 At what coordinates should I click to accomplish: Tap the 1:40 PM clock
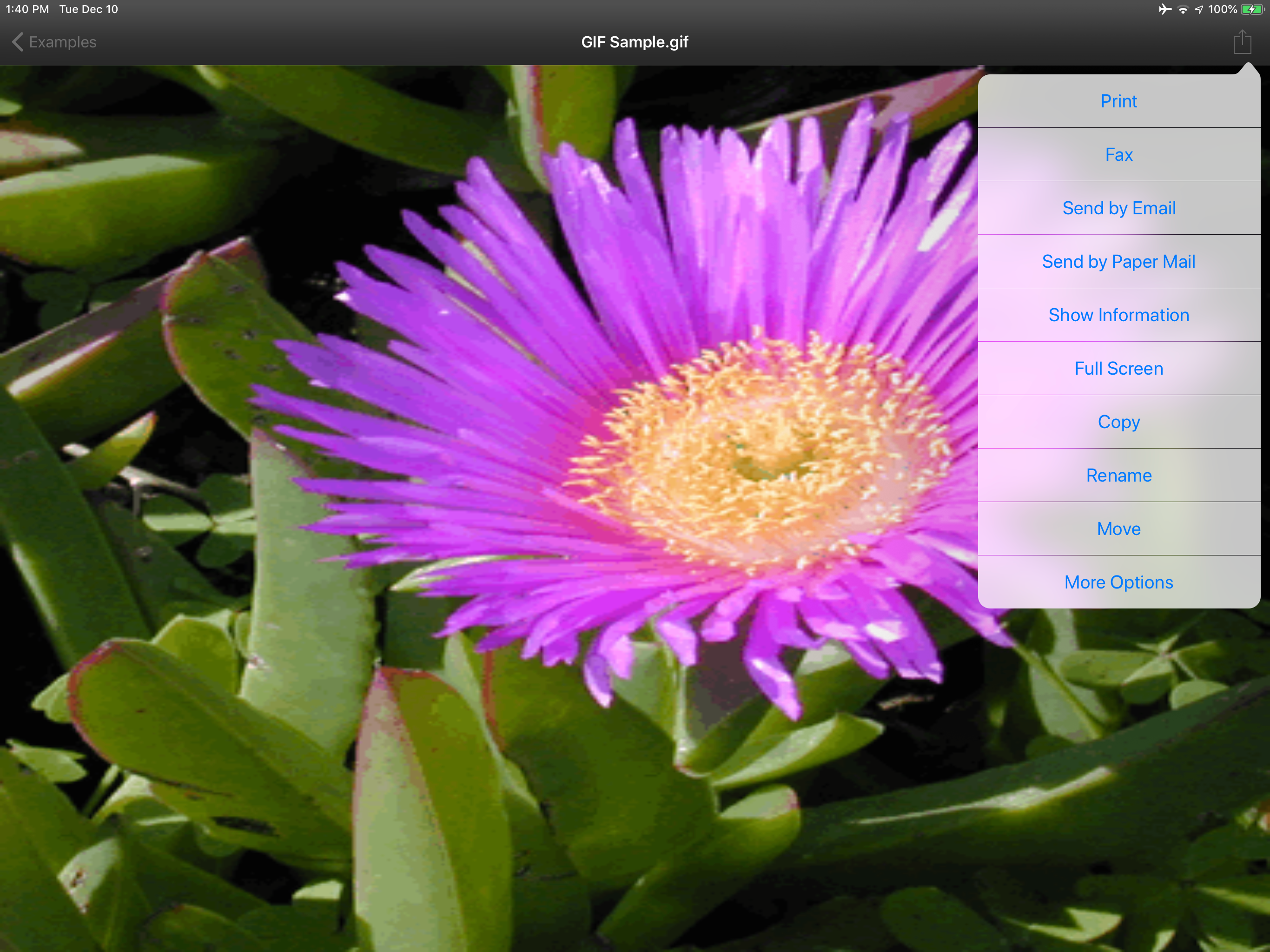point(27,9)
